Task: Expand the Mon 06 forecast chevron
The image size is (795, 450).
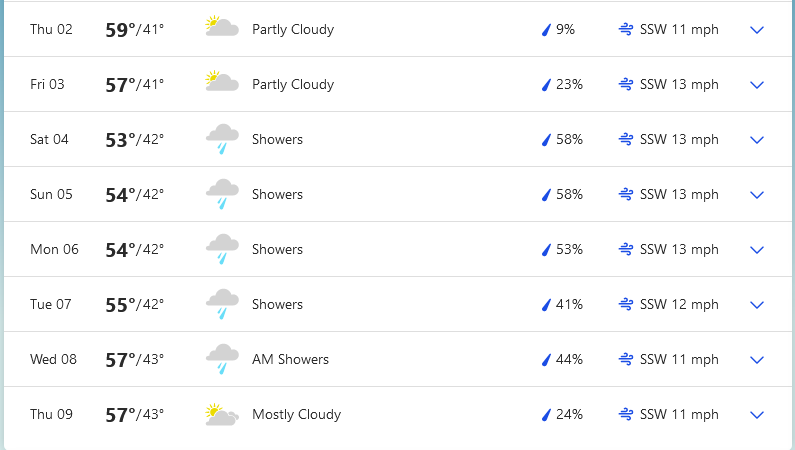Action: [756, 250]
